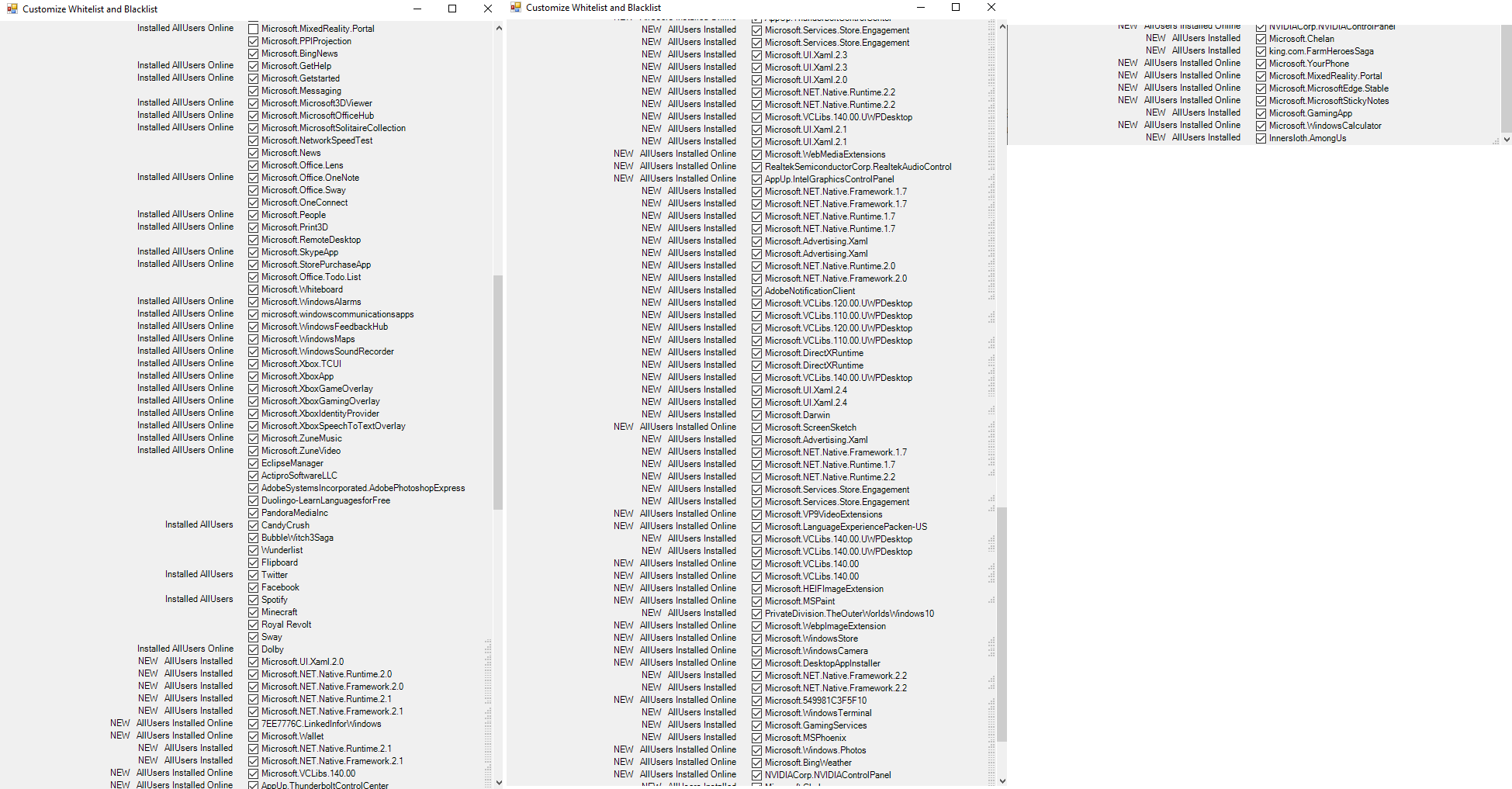
Task: Toggle the 7EE7776C.LinkedInforWindows checkbox
Action: point(253,724)
